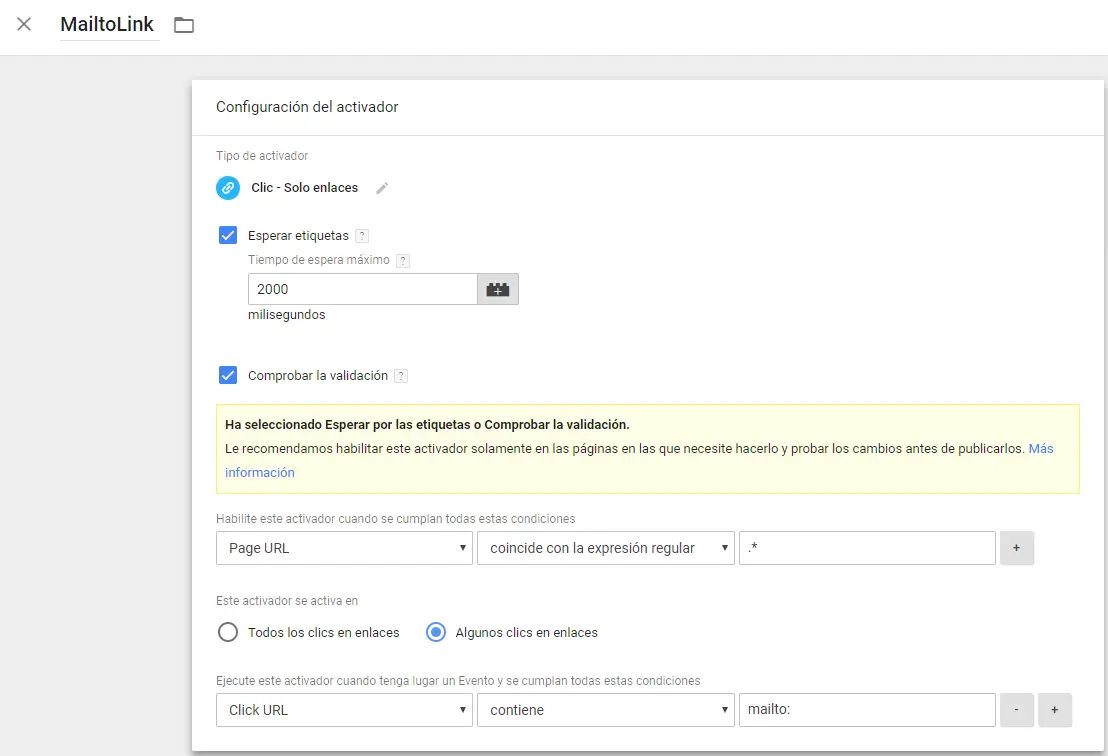Close the MailtoLink trigger editor
Screen dimensions: 1108x756
(24, 24)
